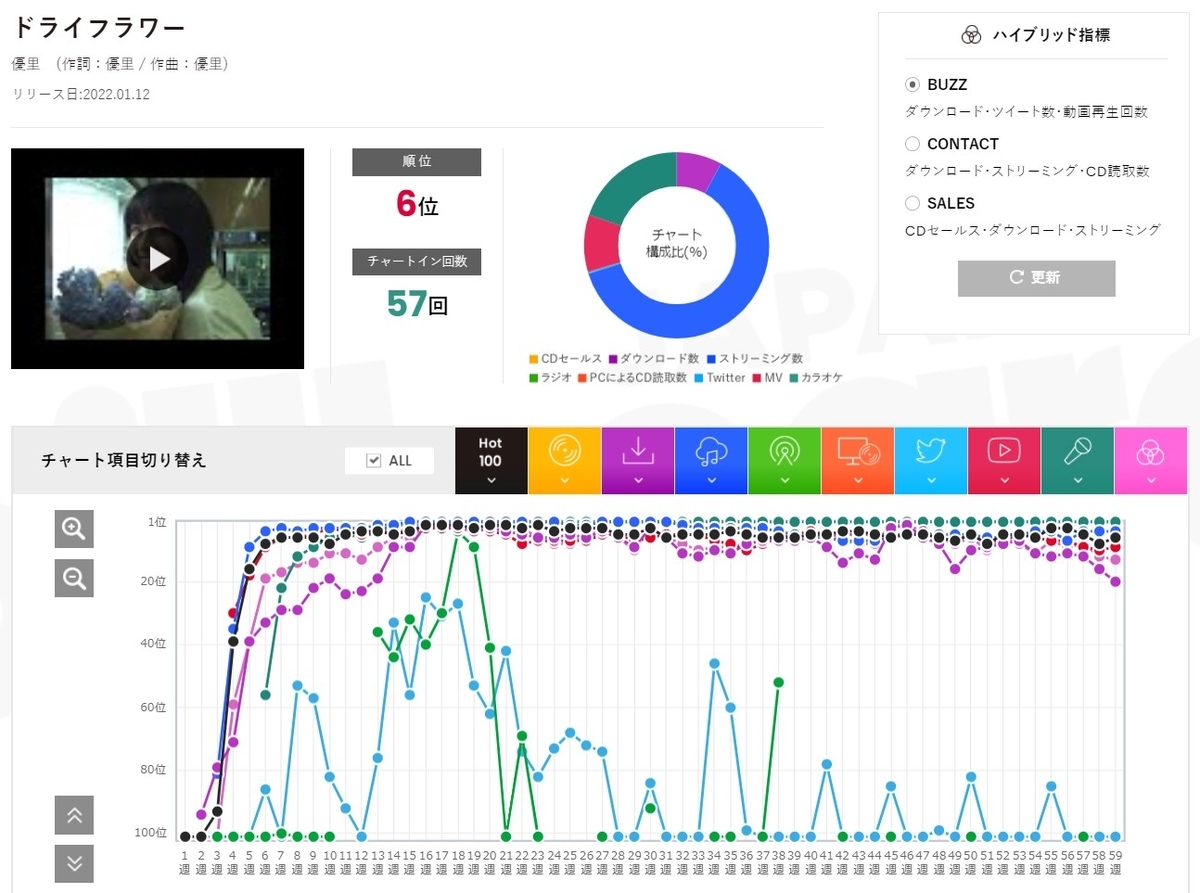
Task: Click the artist credit line 優里
Action: coord(121,64)
